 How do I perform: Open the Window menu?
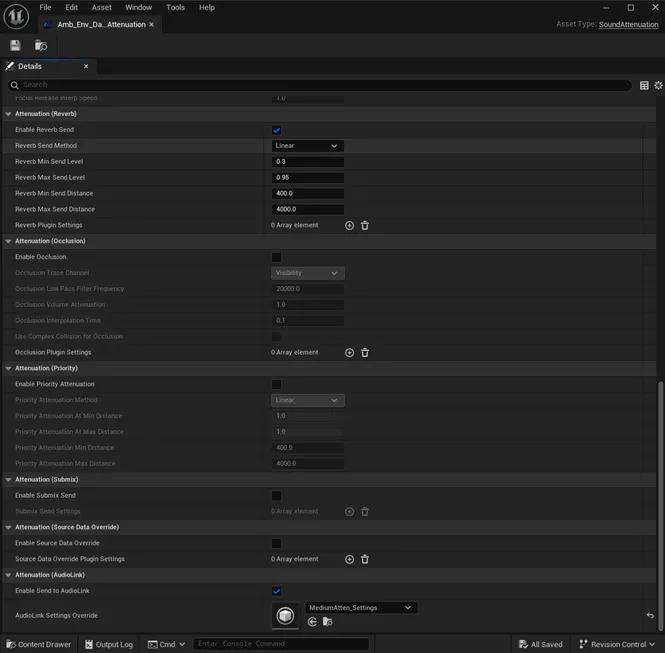pos(138,8)
